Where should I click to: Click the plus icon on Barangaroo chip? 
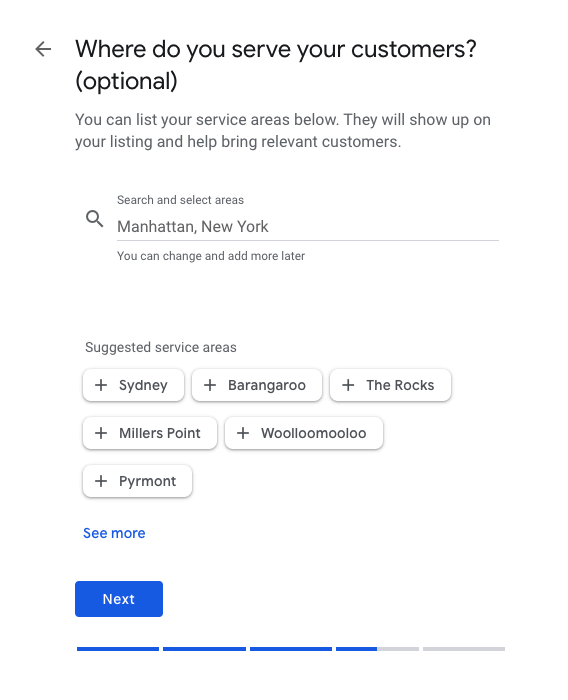(210, 385)
